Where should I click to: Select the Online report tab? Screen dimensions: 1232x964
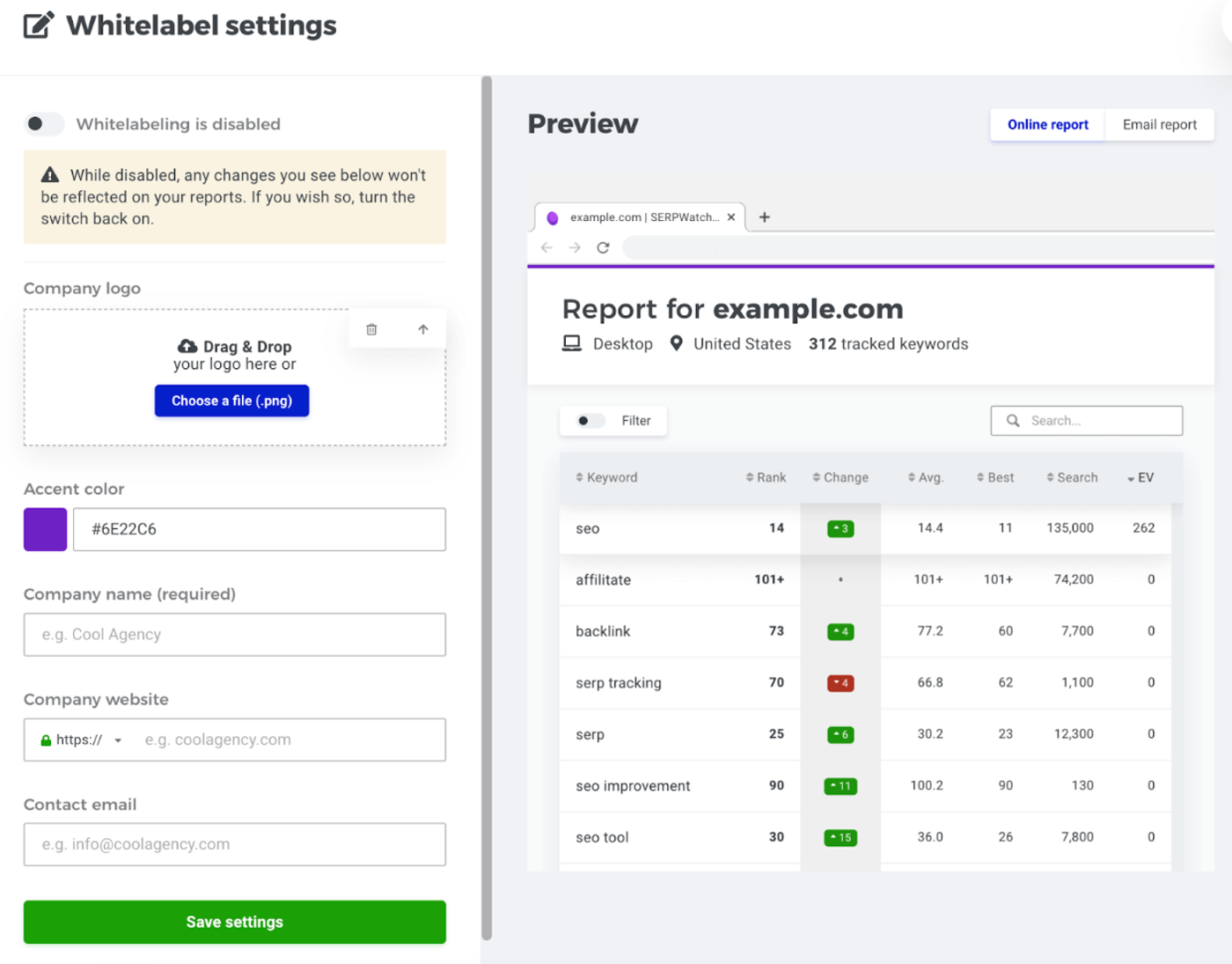tap(1047, 125)
